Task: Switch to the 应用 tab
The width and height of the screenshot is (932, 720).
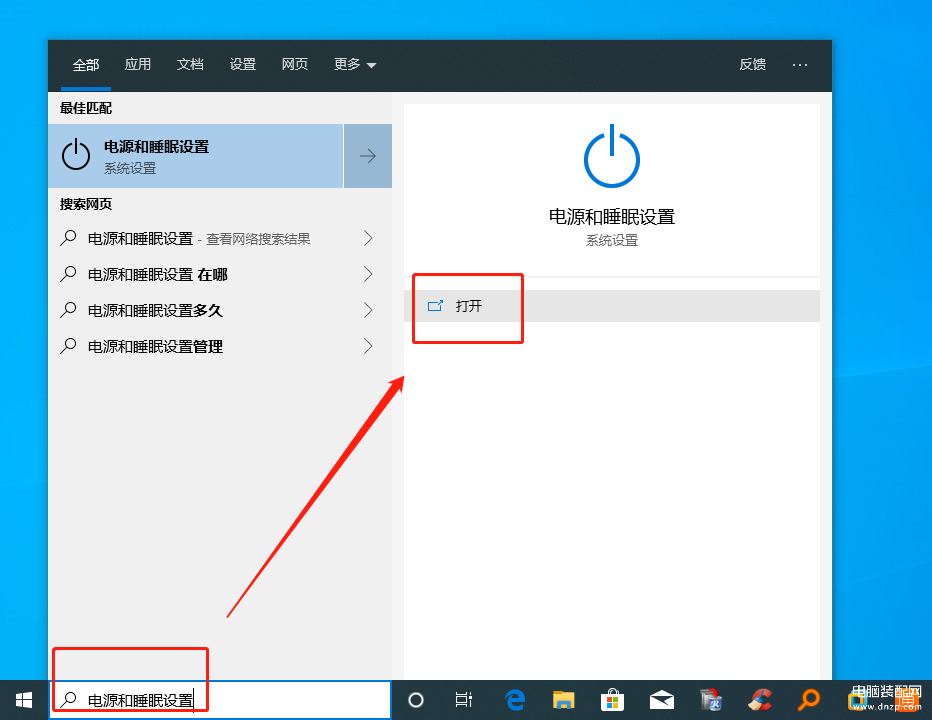Action: pyautogui.click(x=138, y=64)
